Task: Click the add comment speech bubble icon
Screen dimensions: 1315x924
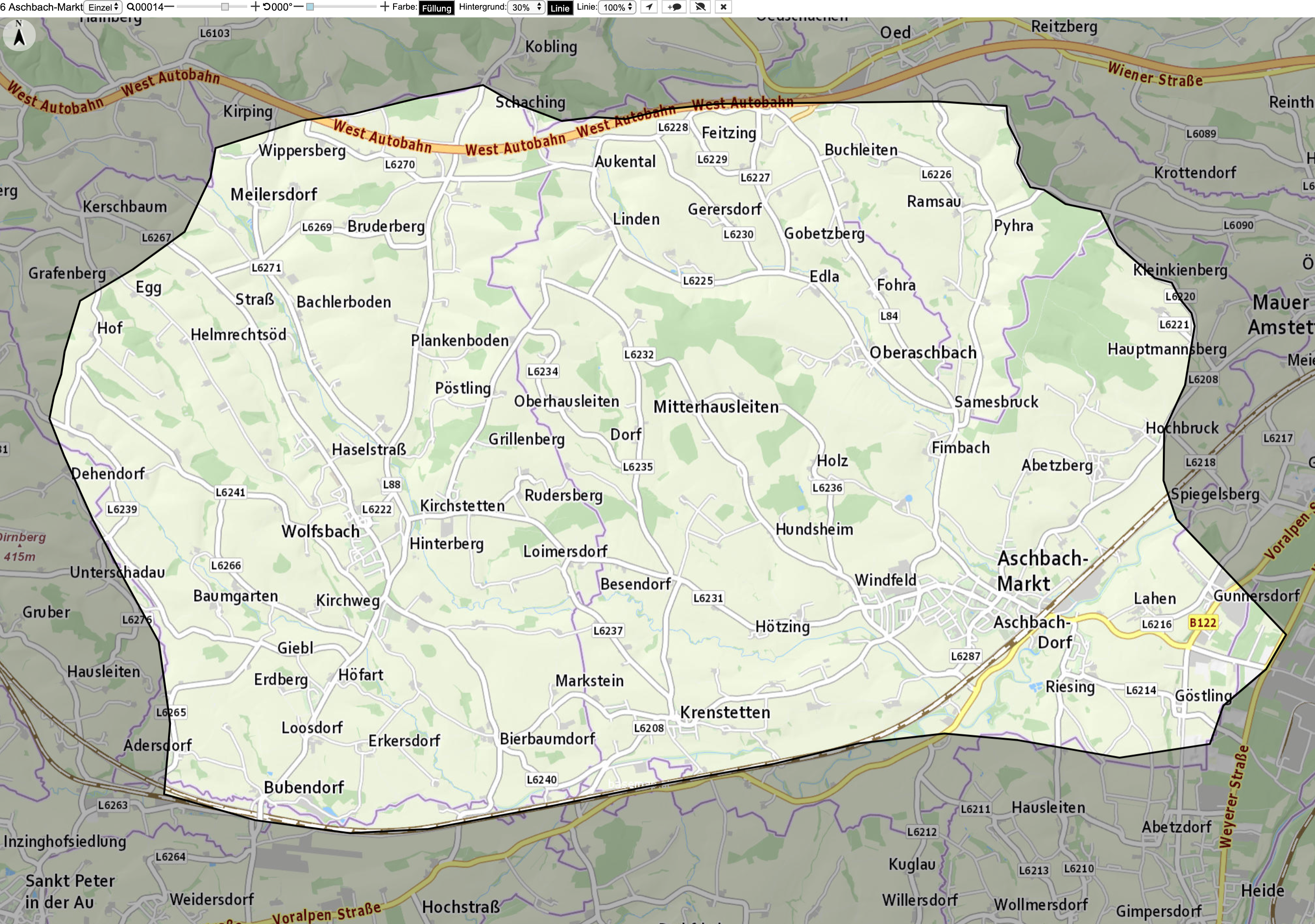Action: 674,7
